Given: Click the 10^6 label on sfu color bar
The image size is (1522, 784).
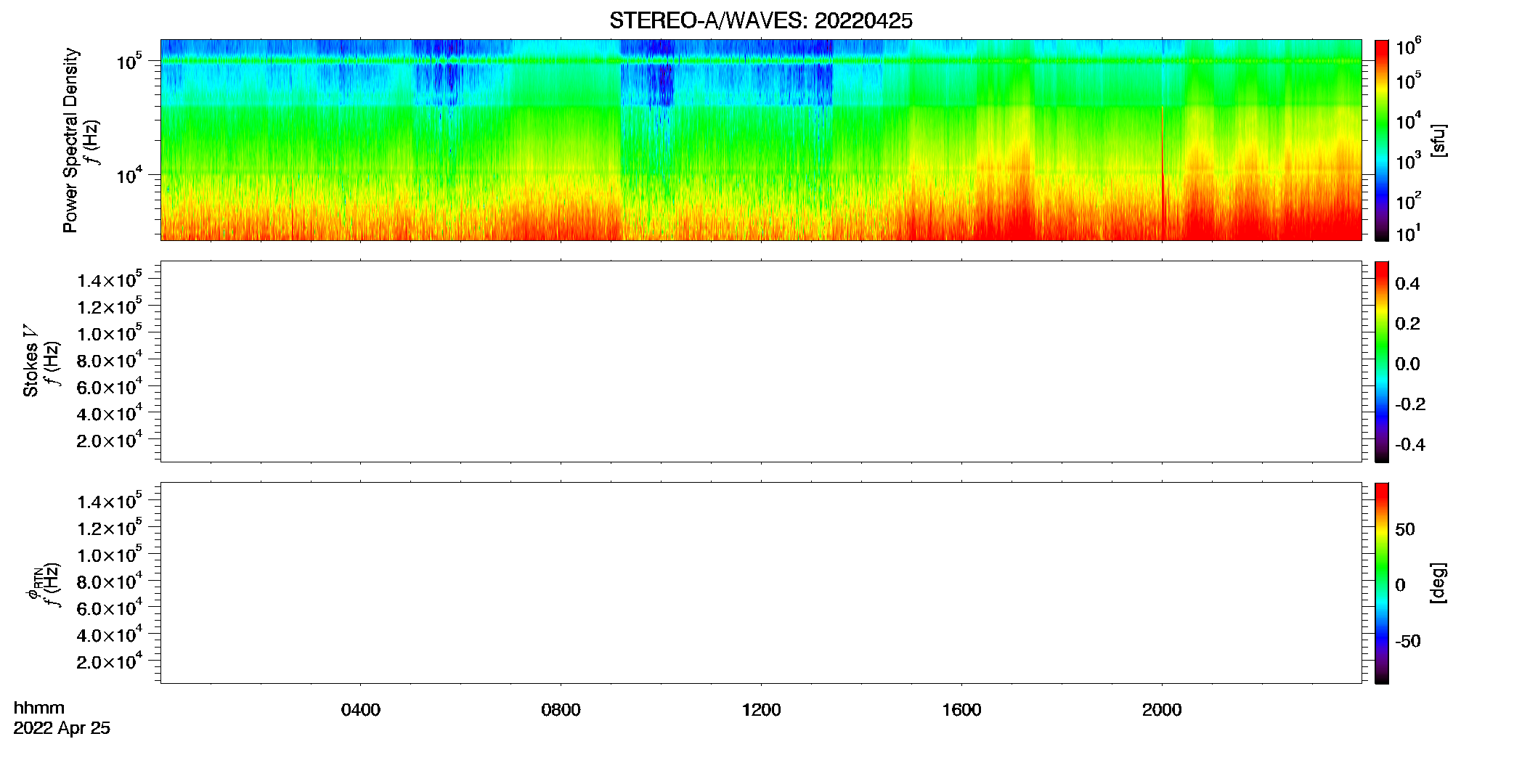Looking at the screenshot, I should click(1408, 46).
